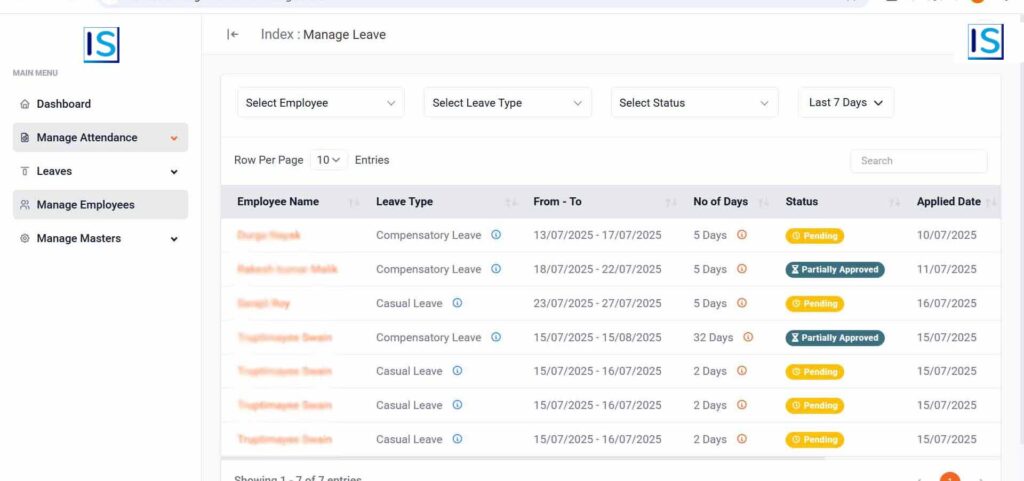
Task: Expand the Last 7 Days date filter
Action: point(845,103)
